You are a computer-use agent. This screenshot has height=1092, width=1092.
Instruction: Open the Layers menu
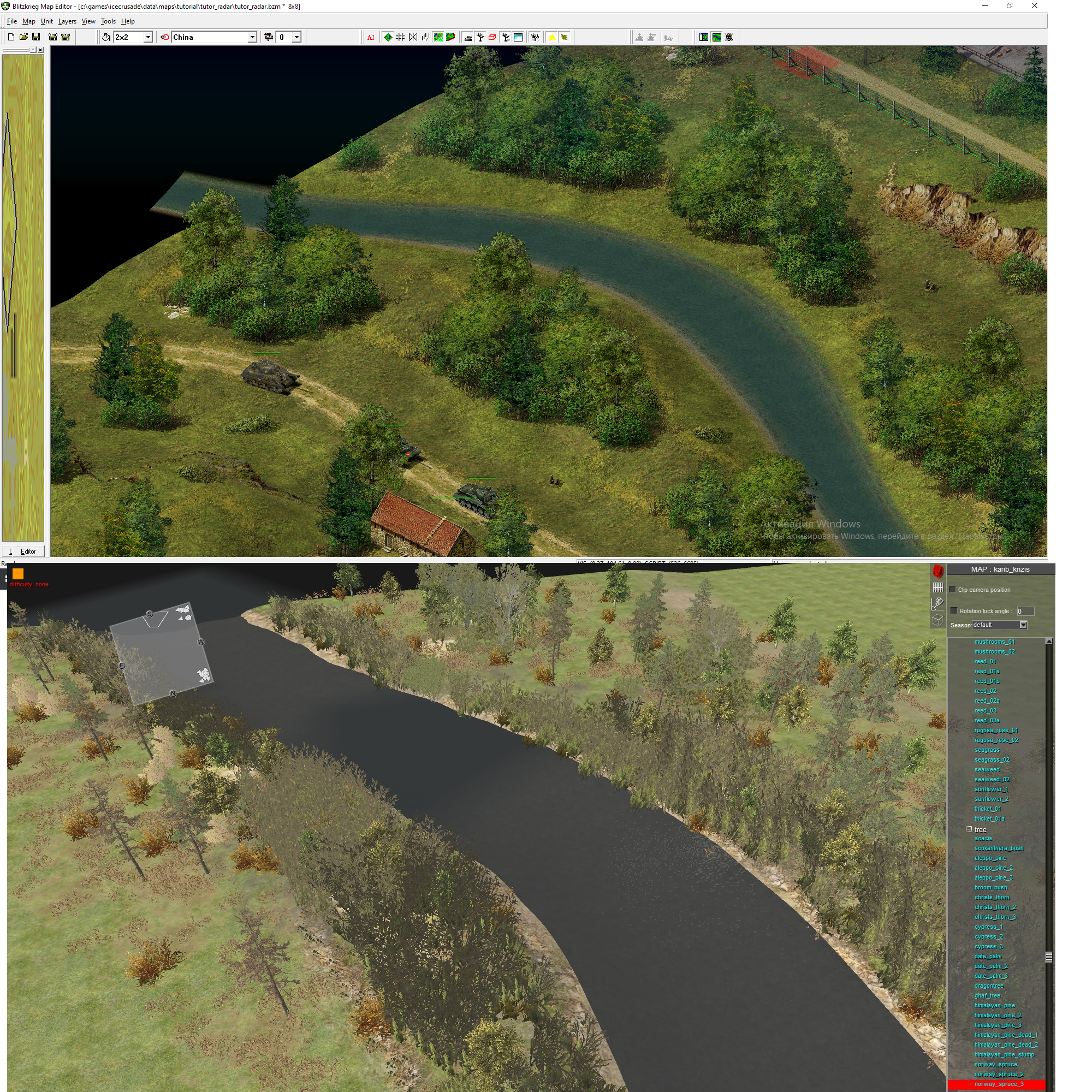click(x=67, y=21)
